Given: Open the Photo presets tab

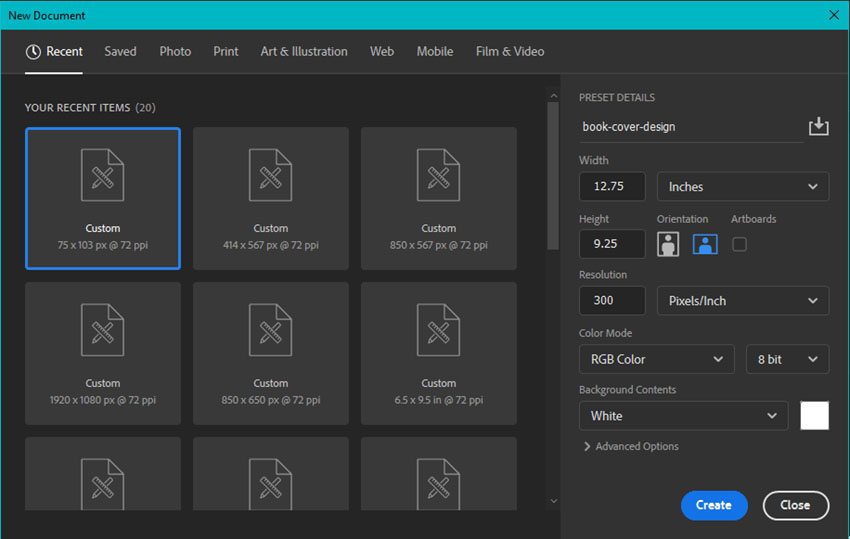Looking at the screenshot, I should (x=175, y=52).
